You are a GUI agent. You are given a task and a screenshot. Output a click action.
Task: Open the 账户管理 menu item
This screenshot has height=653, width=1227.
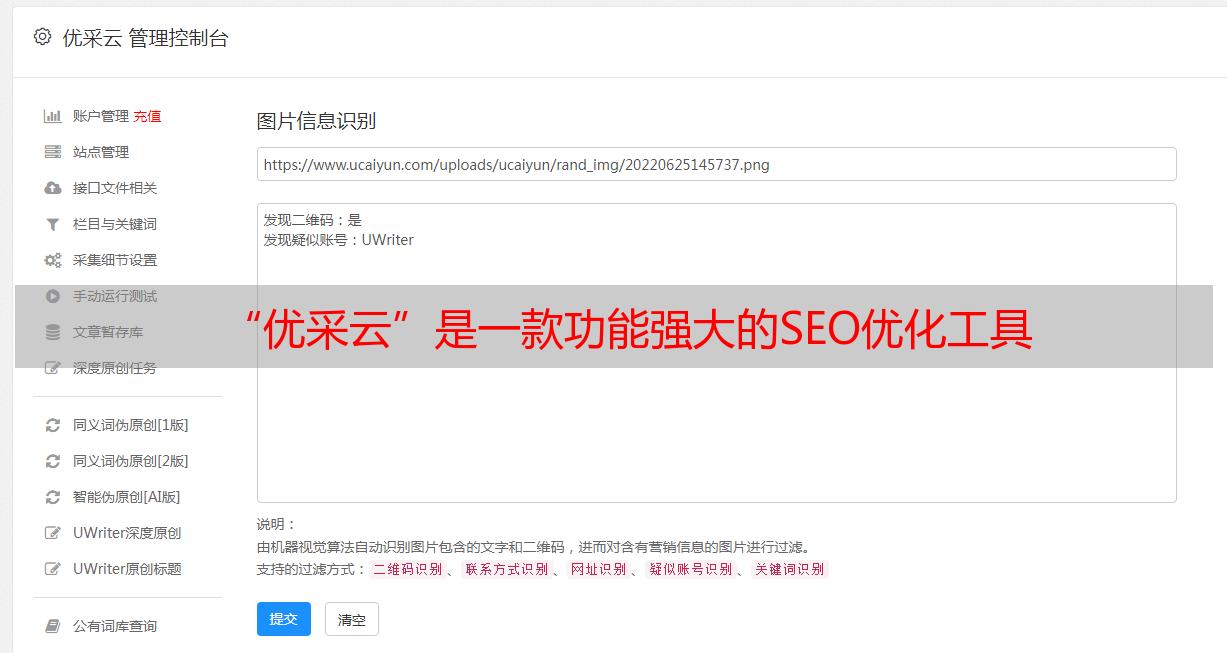101,116
